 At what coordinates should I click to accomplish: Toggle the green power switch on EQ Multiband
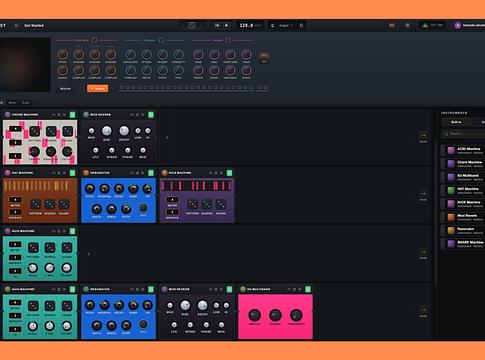(x=308, y=289)
